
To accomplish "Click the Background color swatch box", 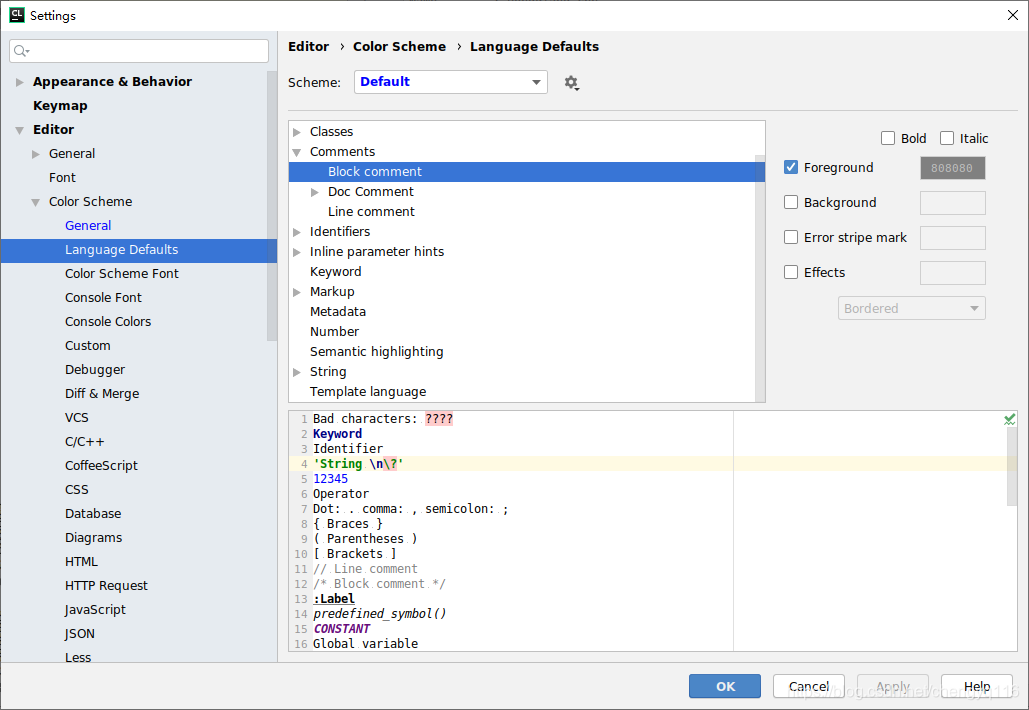I will coord(952,203).
